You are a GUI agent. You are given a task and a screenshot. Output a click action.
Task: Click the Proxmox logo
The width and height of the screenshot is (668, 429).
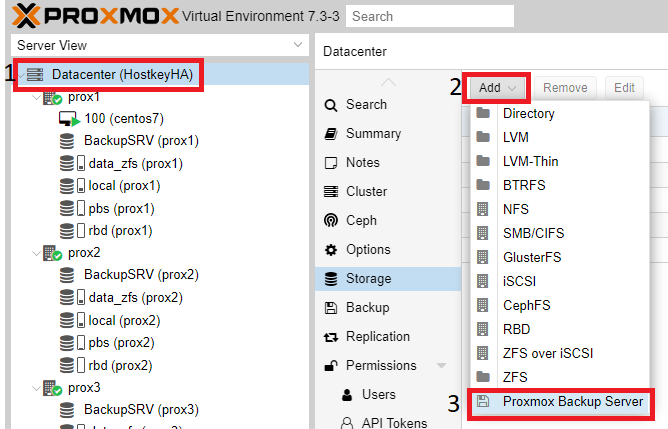tap(95, 16)
